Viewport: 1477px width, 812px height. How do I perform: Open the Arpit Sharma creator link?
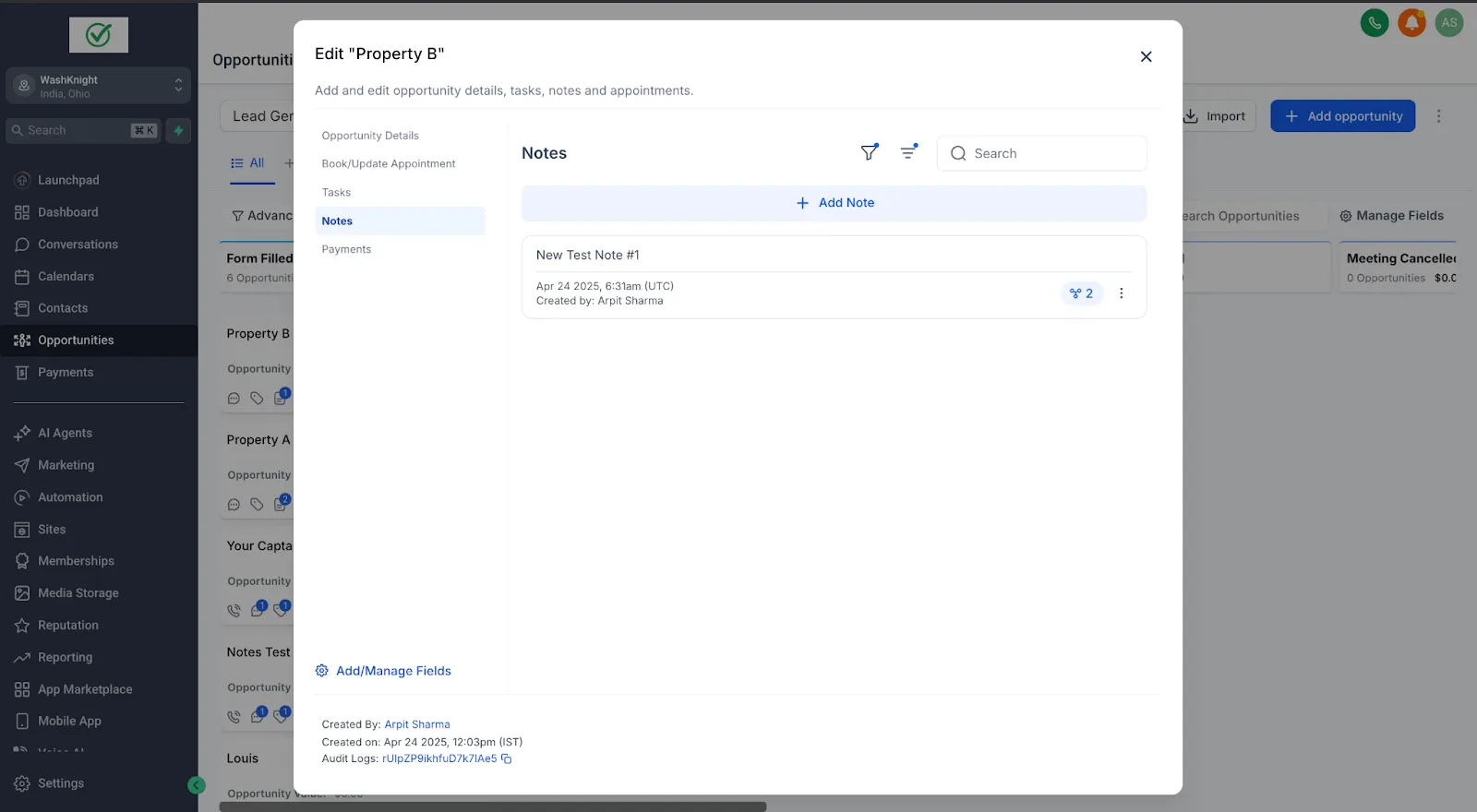(417, 724)
